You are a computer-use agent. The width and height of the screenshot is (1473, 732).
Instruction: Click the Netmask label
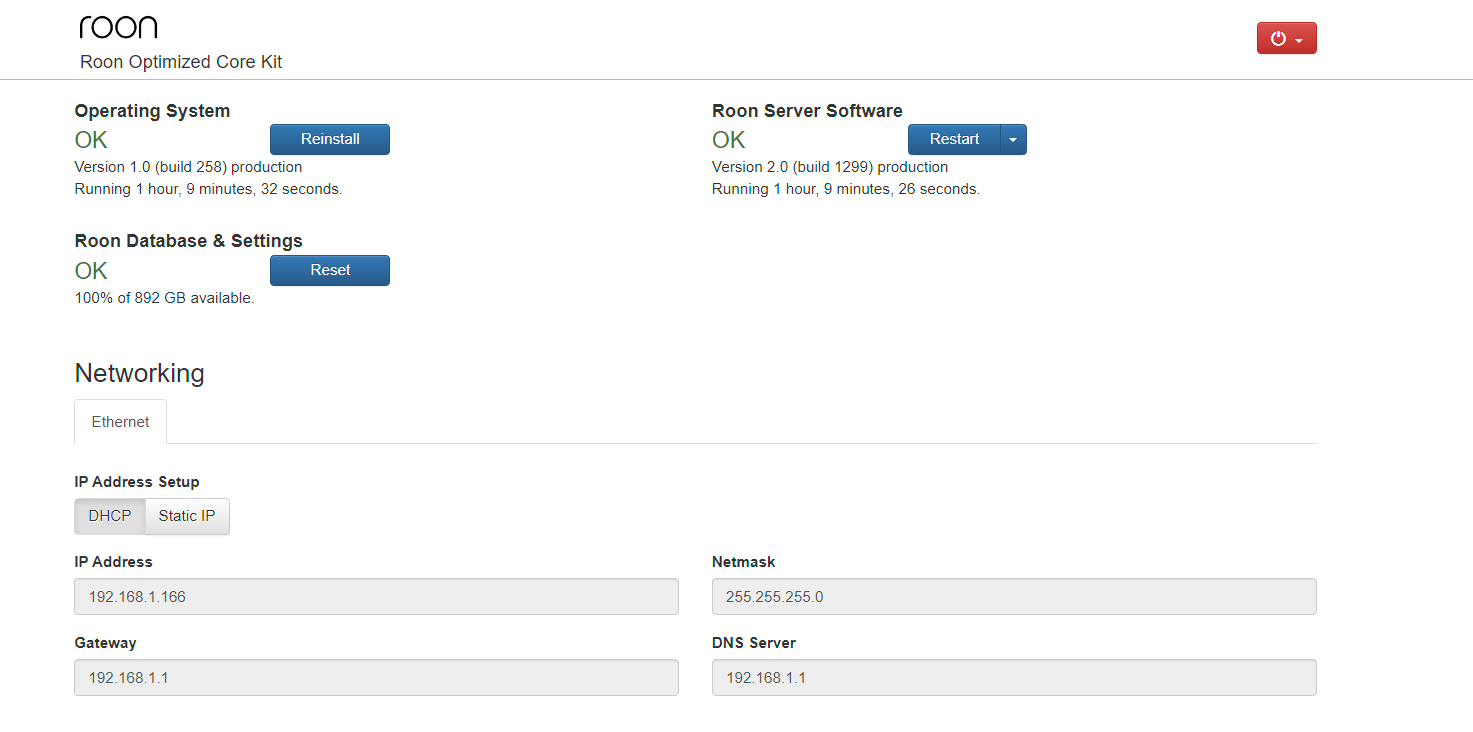point(743,562)
